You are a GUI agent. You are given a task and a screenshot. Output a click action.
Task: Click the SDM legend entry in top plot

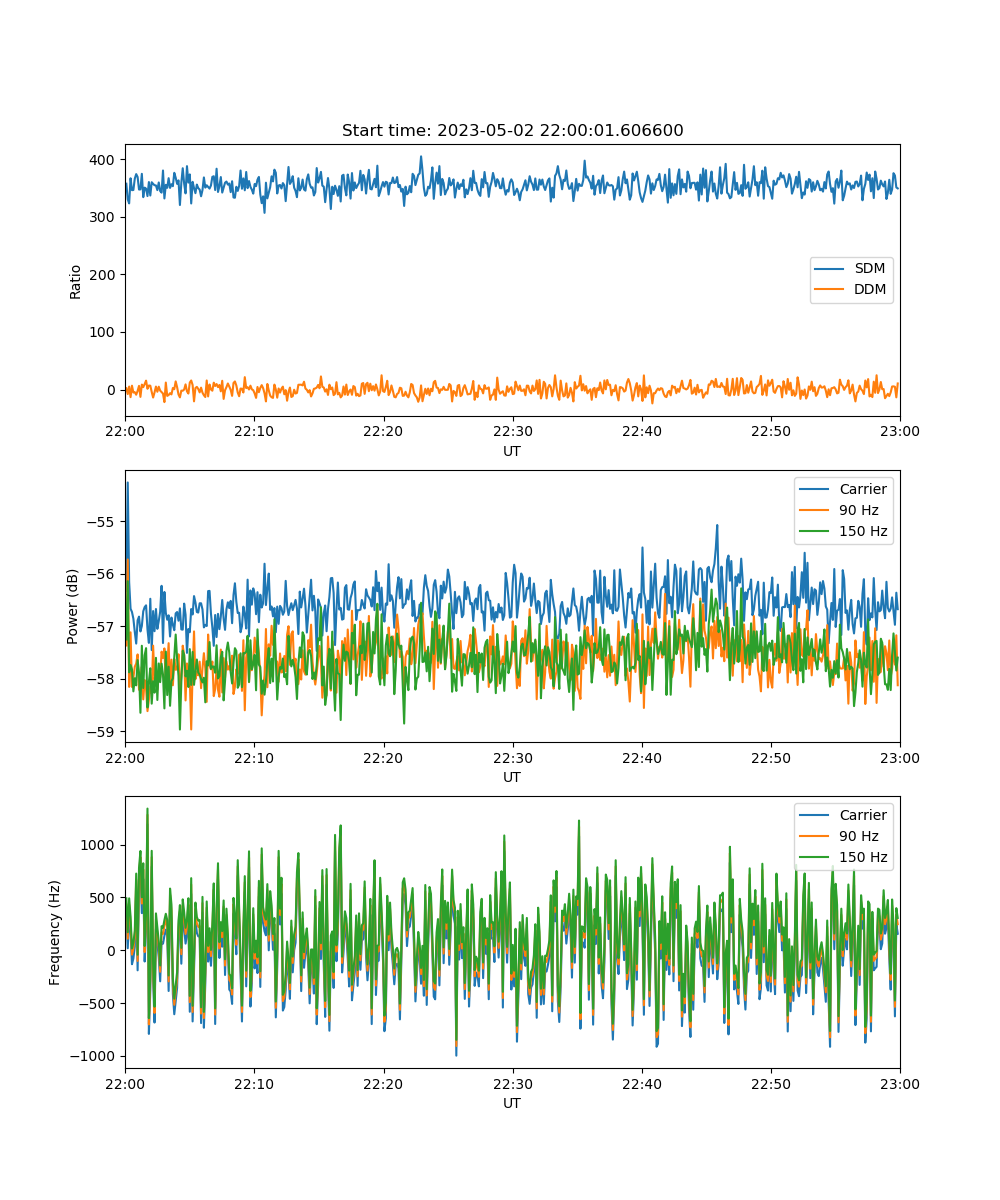(x=869, y=268)
